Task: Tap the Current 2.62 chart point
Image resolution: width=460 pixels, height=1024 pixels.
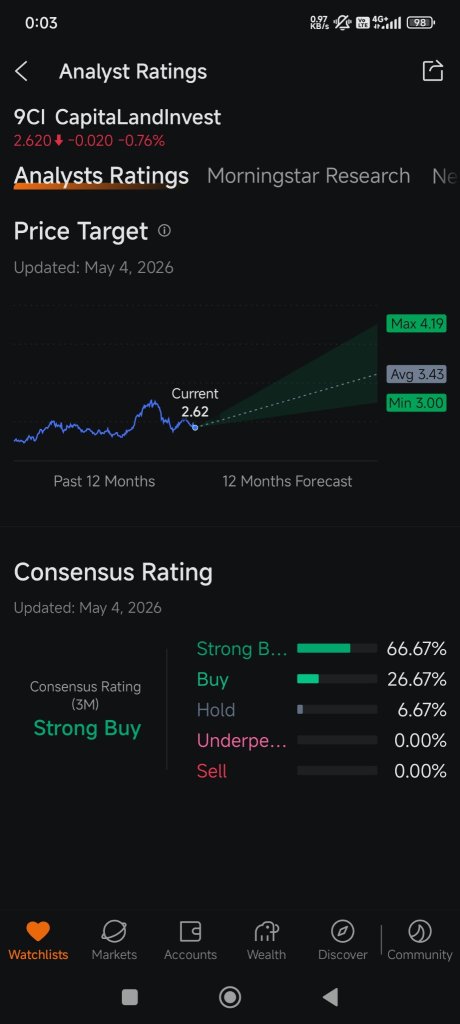Action: click(x=195, y=427)
